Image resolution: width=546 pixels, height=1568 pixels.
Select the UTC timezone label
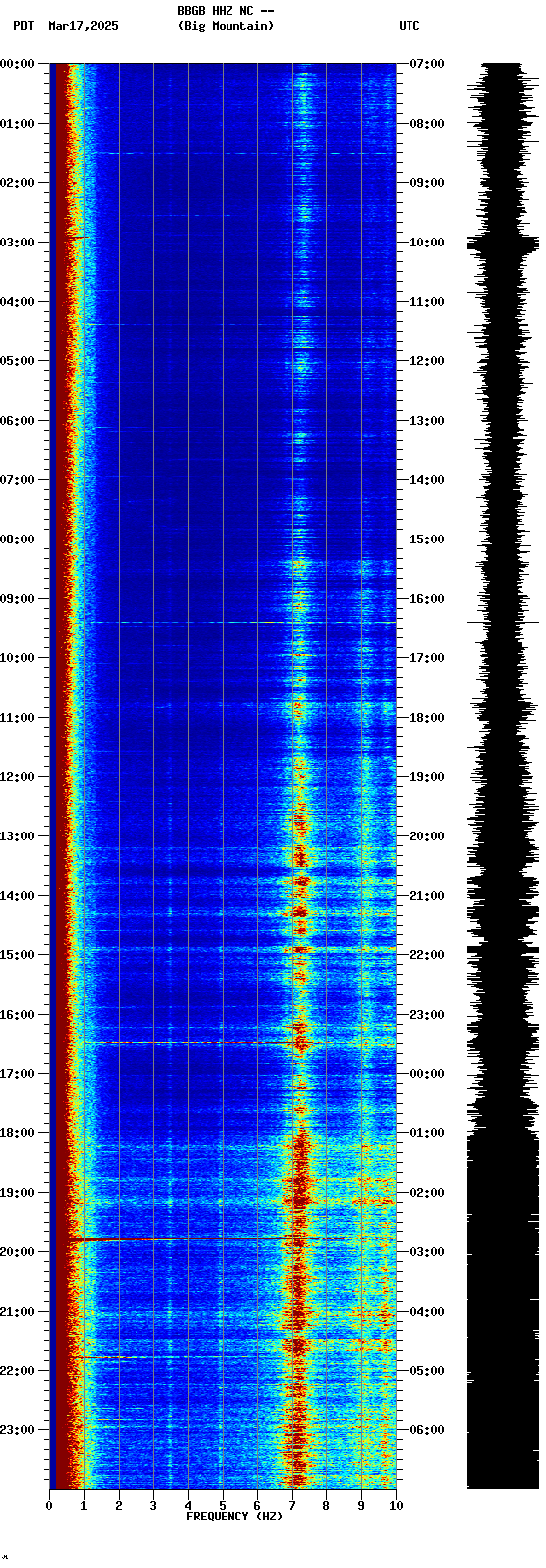point(409,26)
